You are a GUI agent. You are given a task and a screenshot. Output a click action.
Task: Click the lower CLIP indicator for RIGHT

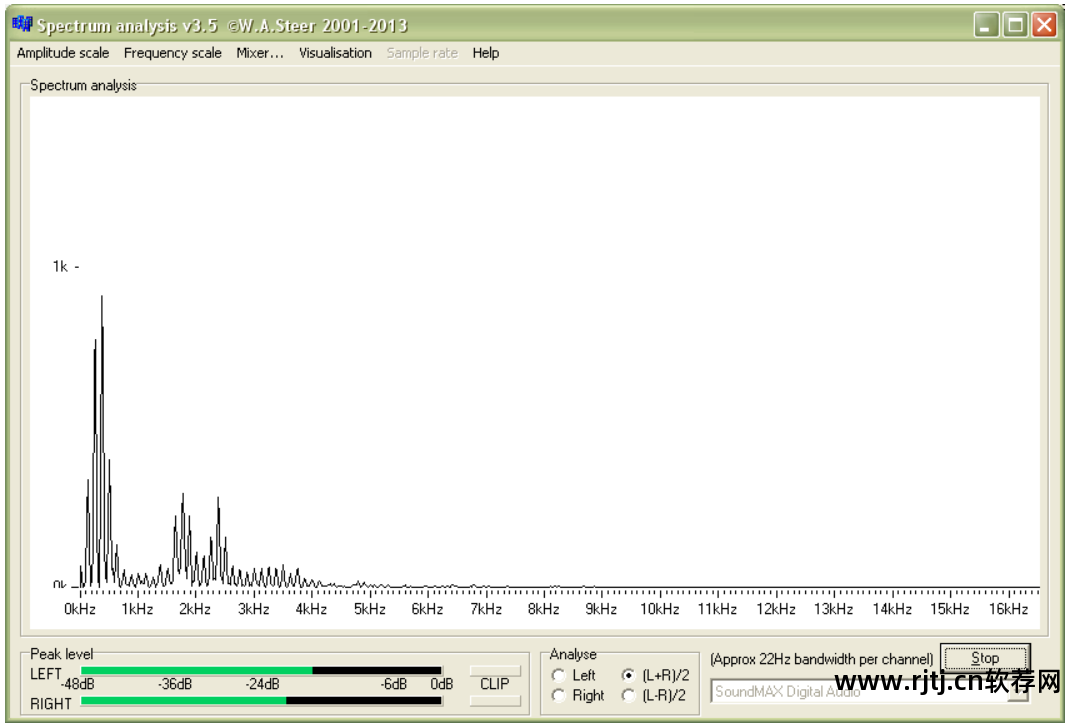(495, 700)
